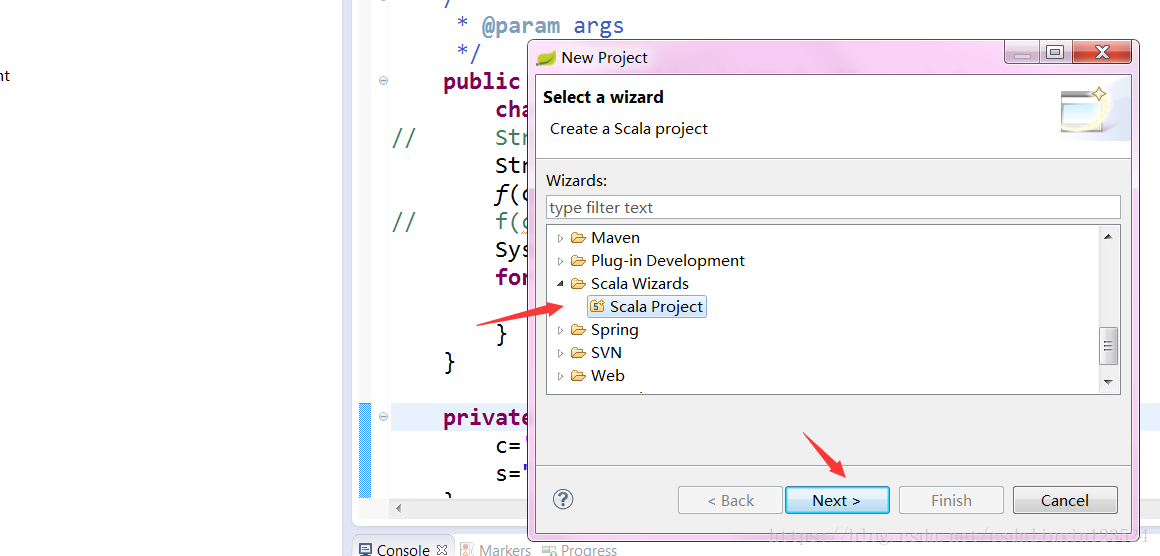This screenshot has height=556, width=1160.
Task: Focus the type filter text field
Action: [834, 208]
